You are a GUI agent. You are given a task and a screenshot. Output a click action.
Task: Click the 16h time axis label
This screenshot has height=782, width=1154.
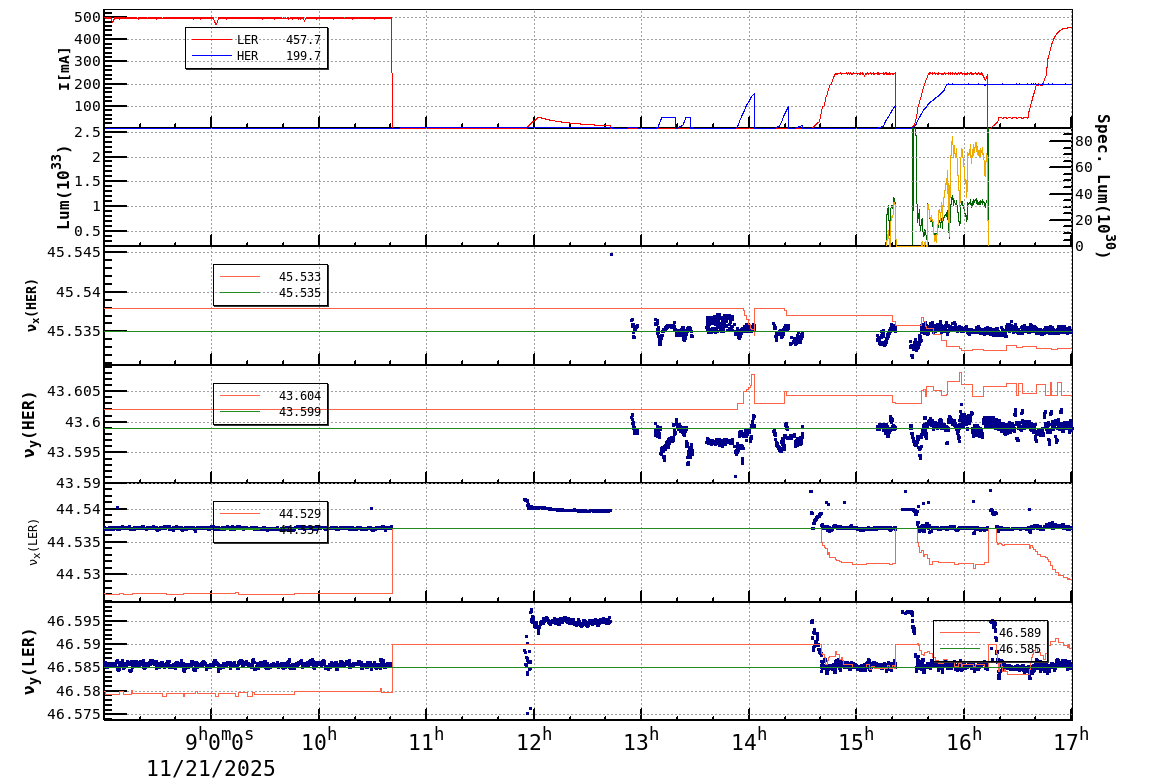click(964, 739)
